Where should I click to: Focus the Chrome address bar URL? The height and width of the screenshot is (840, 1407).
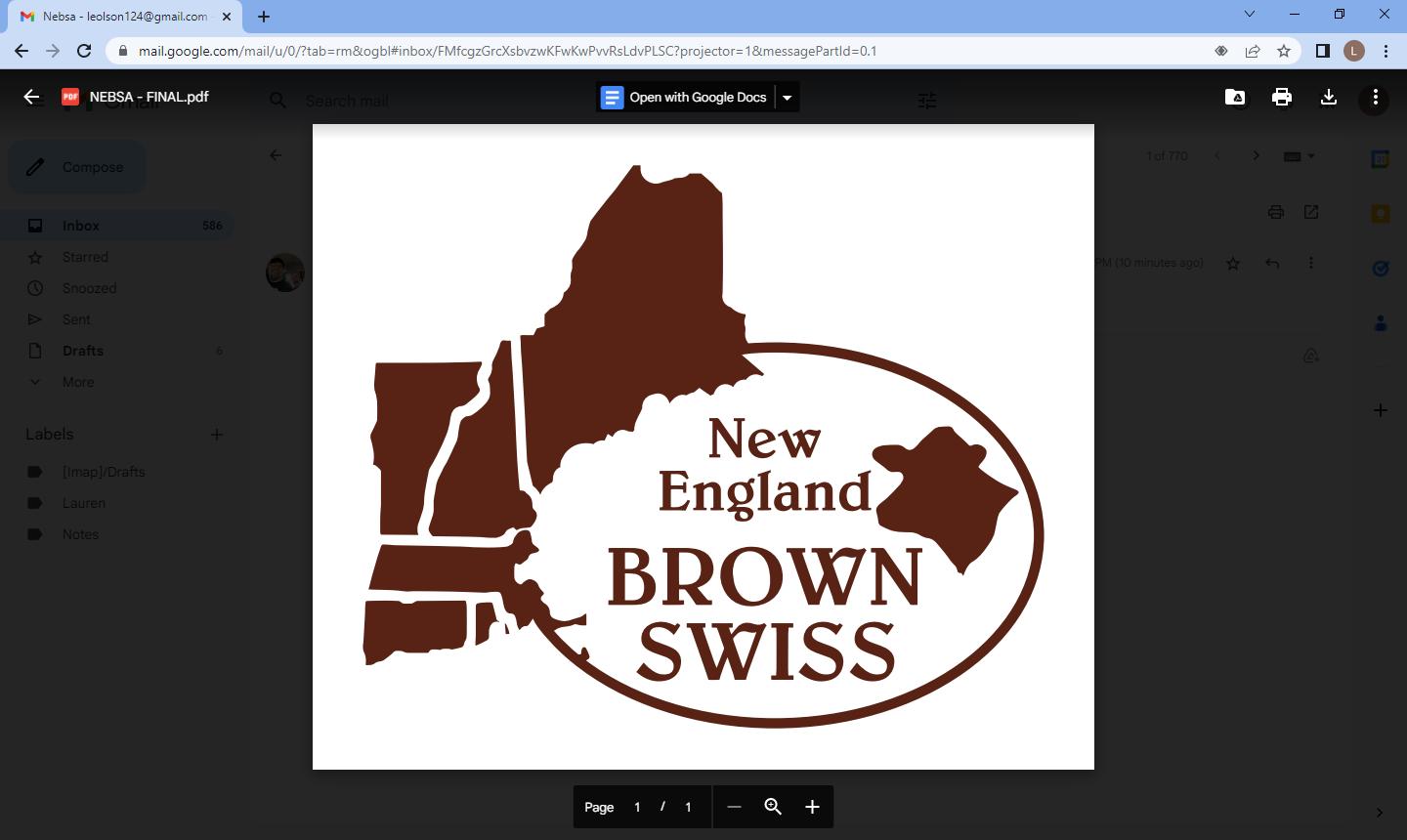point(507,51)
